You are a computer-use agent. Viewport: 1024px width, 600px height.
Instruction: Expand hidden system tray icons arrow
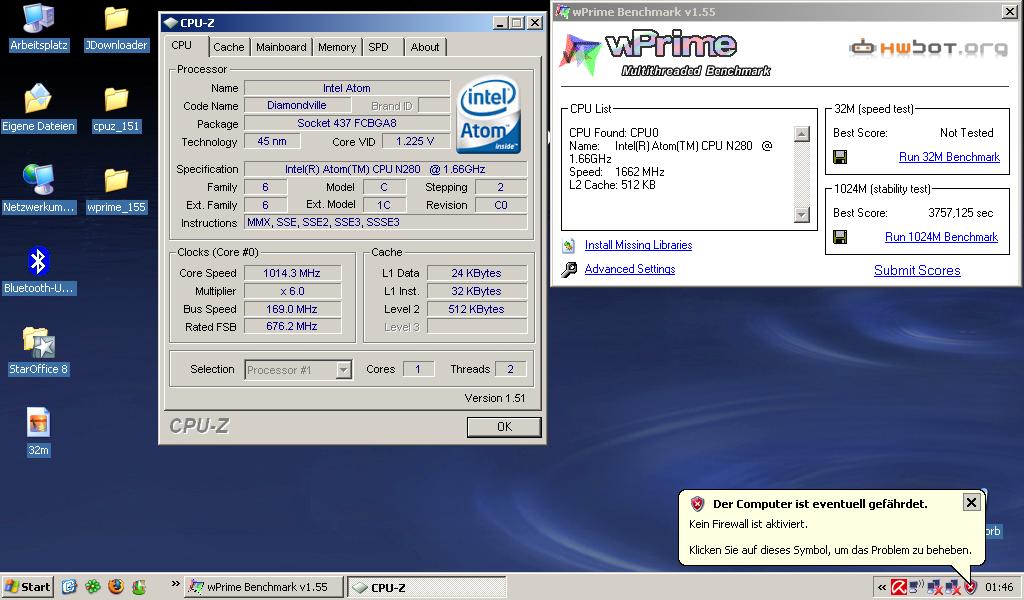click(x=882, y=588)
